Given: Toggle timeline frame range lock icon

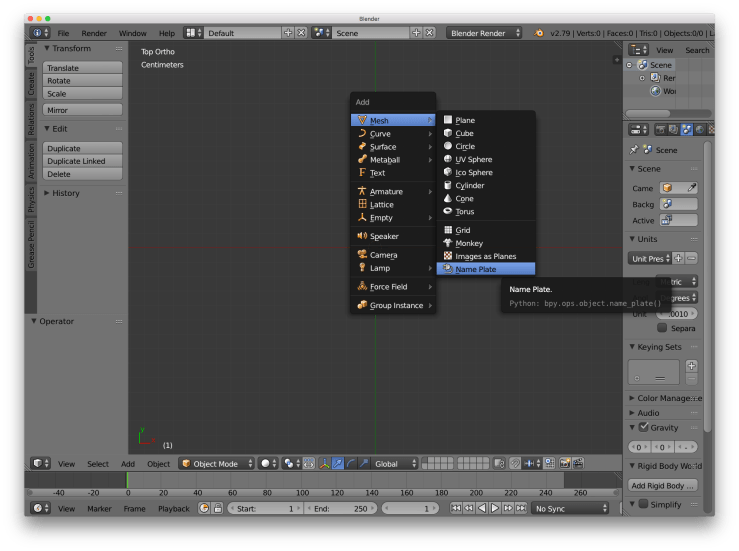Looking at the screenshot, I should pos(218,509).
